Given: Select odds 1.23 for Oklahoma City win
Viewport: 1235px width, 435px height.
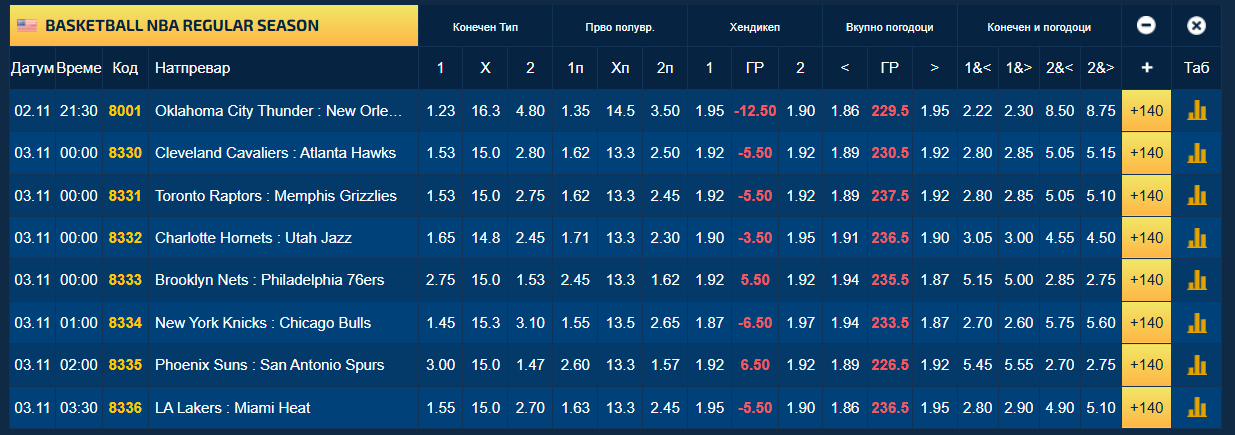Looking at the screenshot, I should pos(441,111).
